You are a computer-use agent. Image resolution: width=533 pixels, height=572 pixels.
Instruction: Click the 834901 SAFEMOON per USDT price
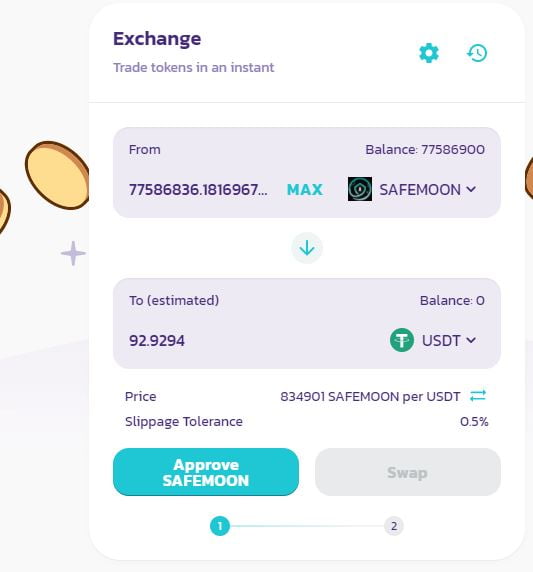(x=370, y=397)
